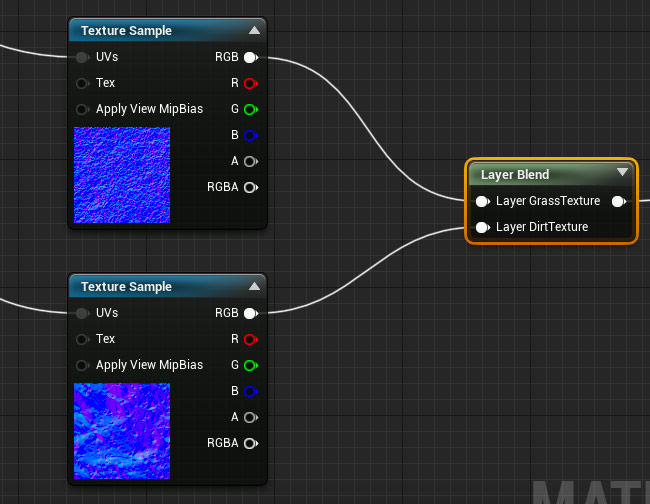Image resolution: width=650 pixels, height=504 pixels.
Task: Select top Texture Sample node by title
Action: coord(126,31)
